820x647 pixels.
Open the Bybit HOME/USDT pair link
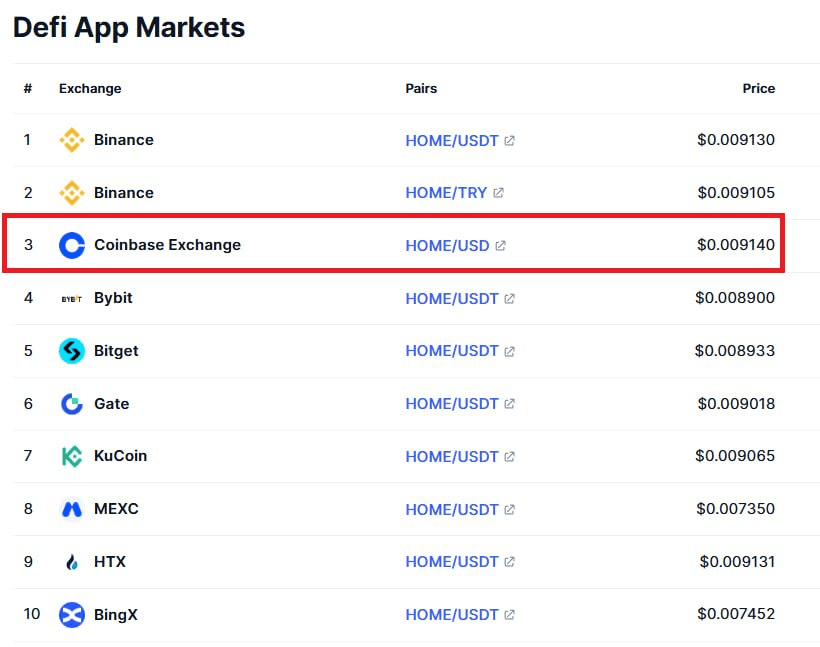(x=452, y=299)
